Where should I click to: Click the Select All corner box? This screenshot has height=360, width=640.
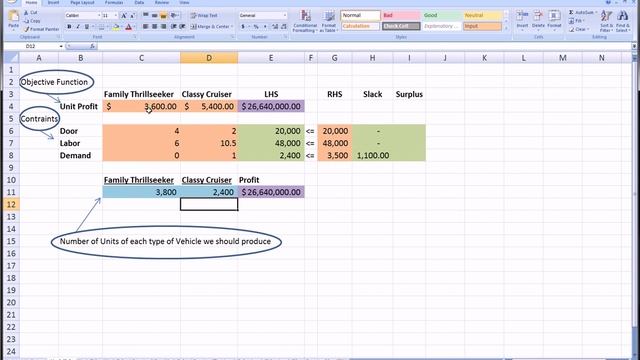point(11,58)
